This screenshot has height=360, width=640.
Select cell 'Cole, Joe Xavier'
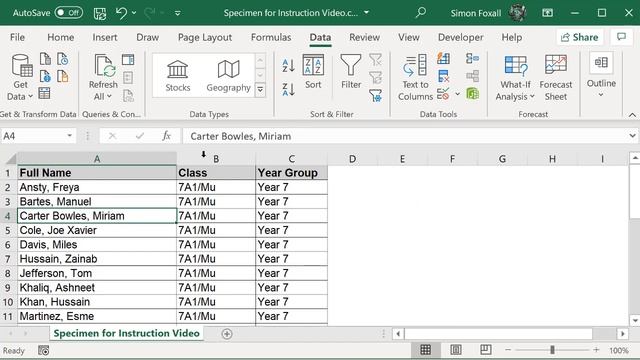point(97,230)
